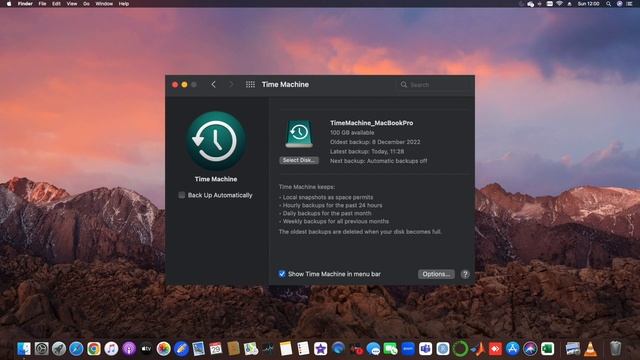Open Microsoft Teams from the Dock
The image size is (640, 360).
click(425, 349)
